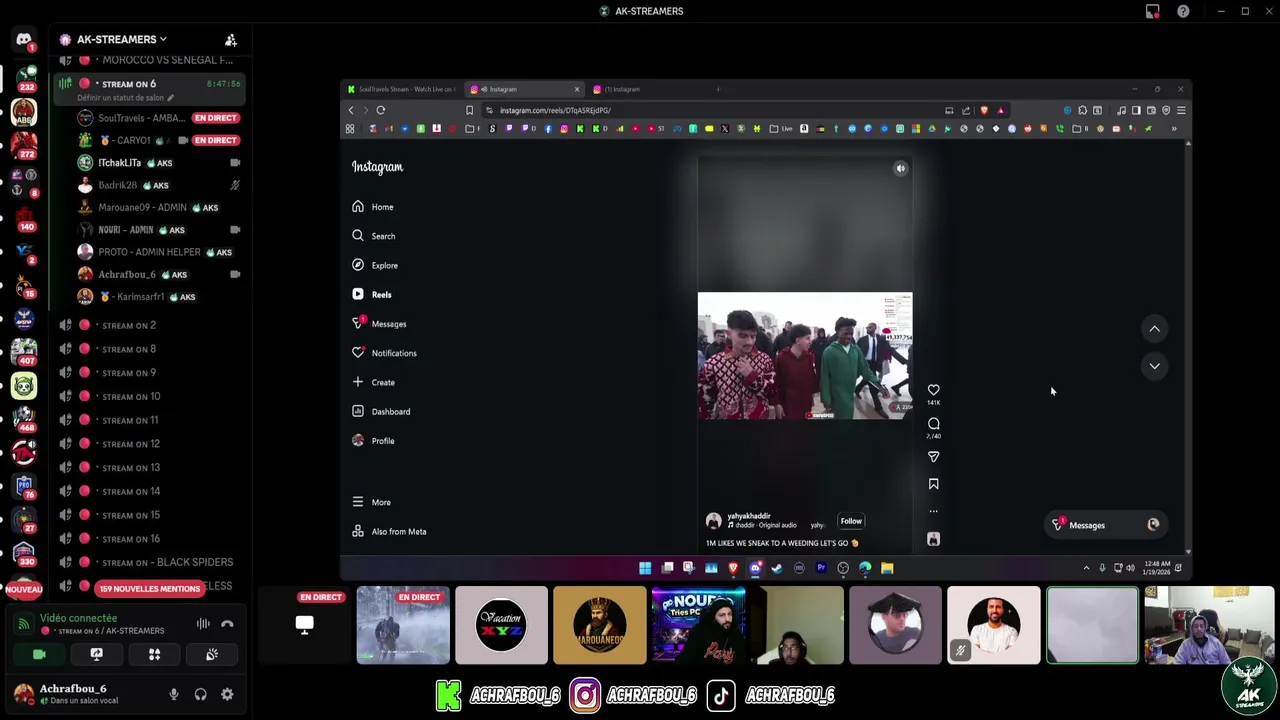Screen dimensions: 1280x720
Task: Click the NOUVEAU badge in server list
Action: (x=24, y=590)
